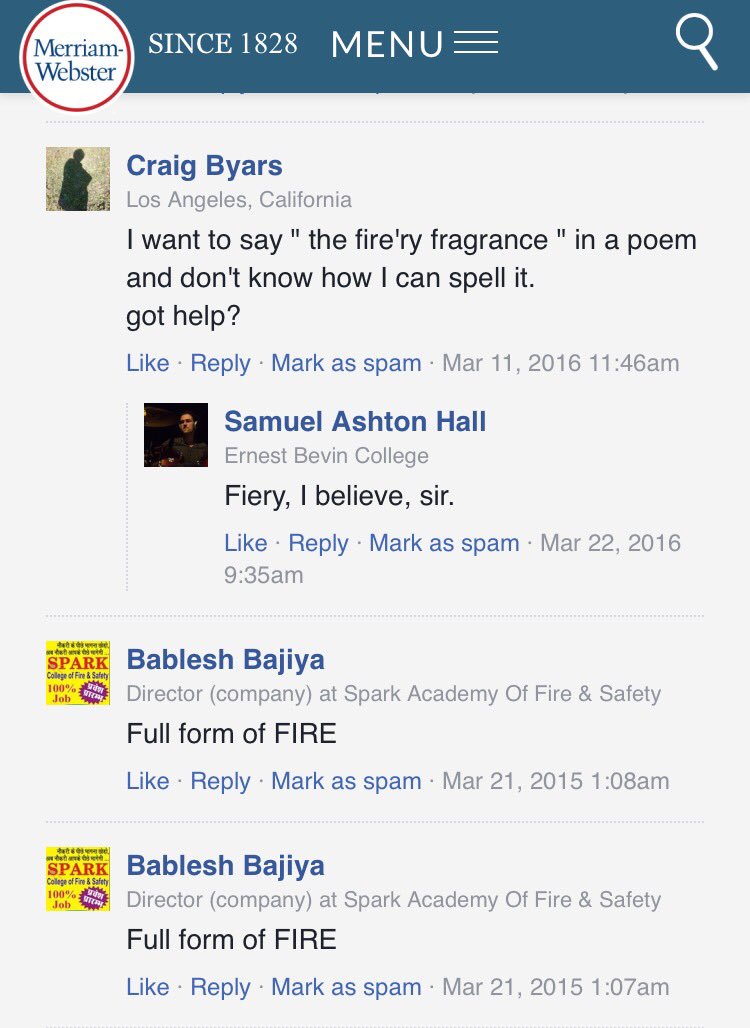Open Samuel Ashton Hall name link
This screenshot has width=750, height=1028.
tap(355, 421)
